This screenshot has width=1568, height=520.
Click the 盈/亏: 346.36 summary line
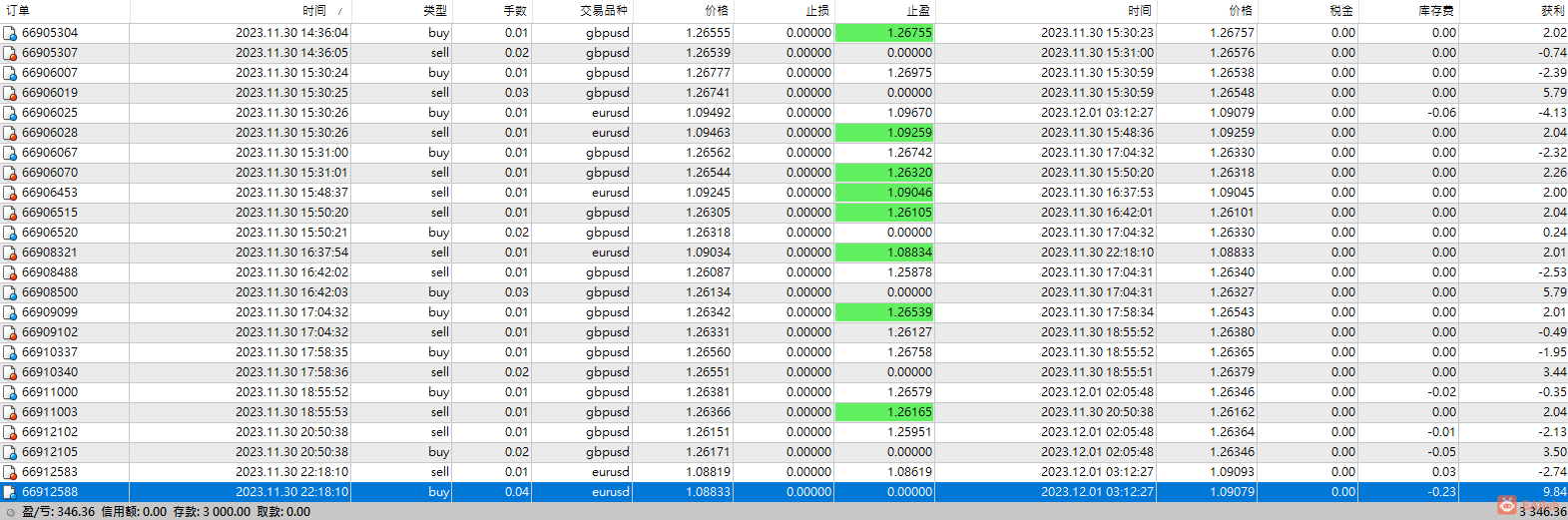(x=59, y=512)
